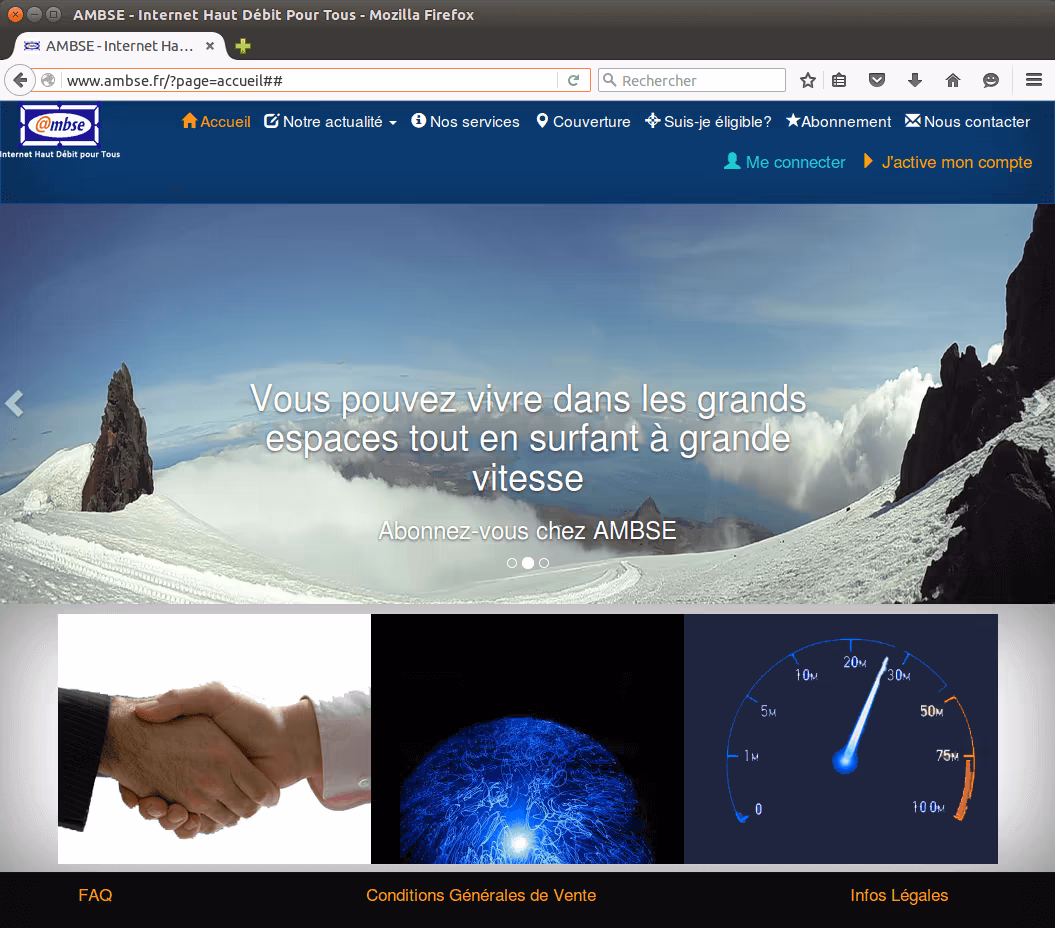Open Couverture menu item
Screen dimensions: 1055x928
pos(583,122)
